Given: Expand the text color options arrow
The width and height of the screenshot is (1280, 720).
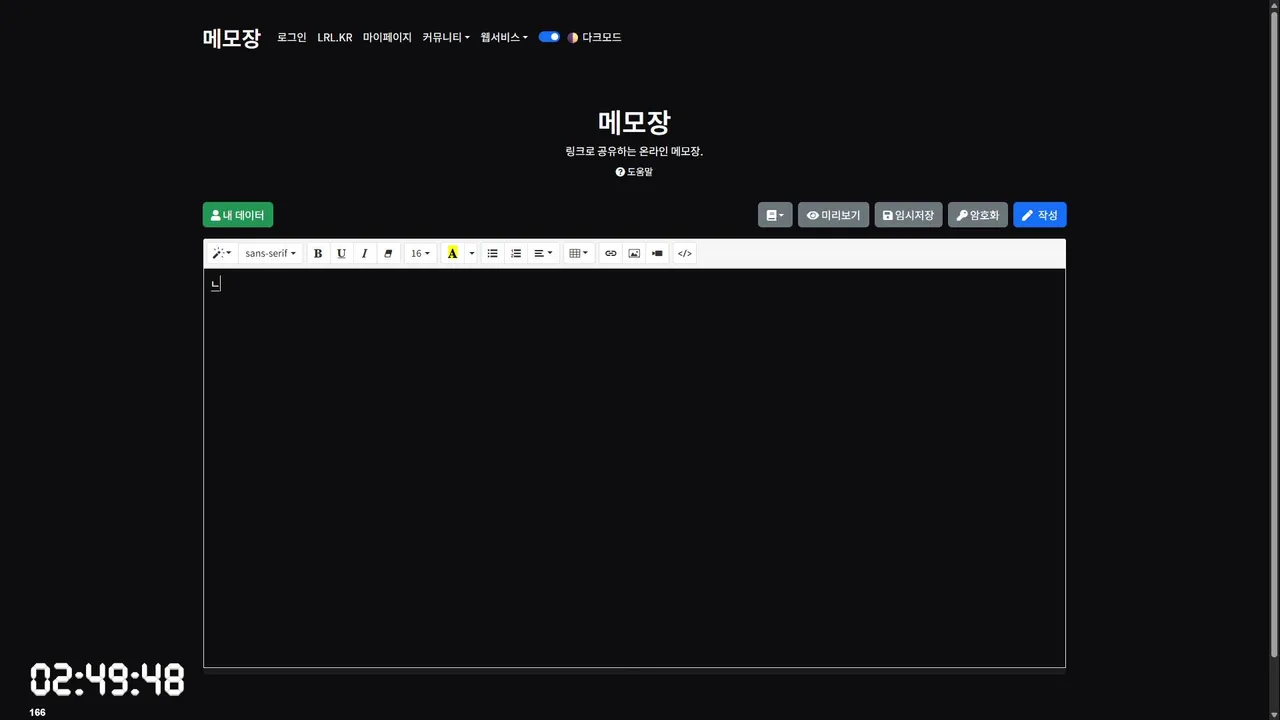Looking at the screenshot, I should pos(472,254).
